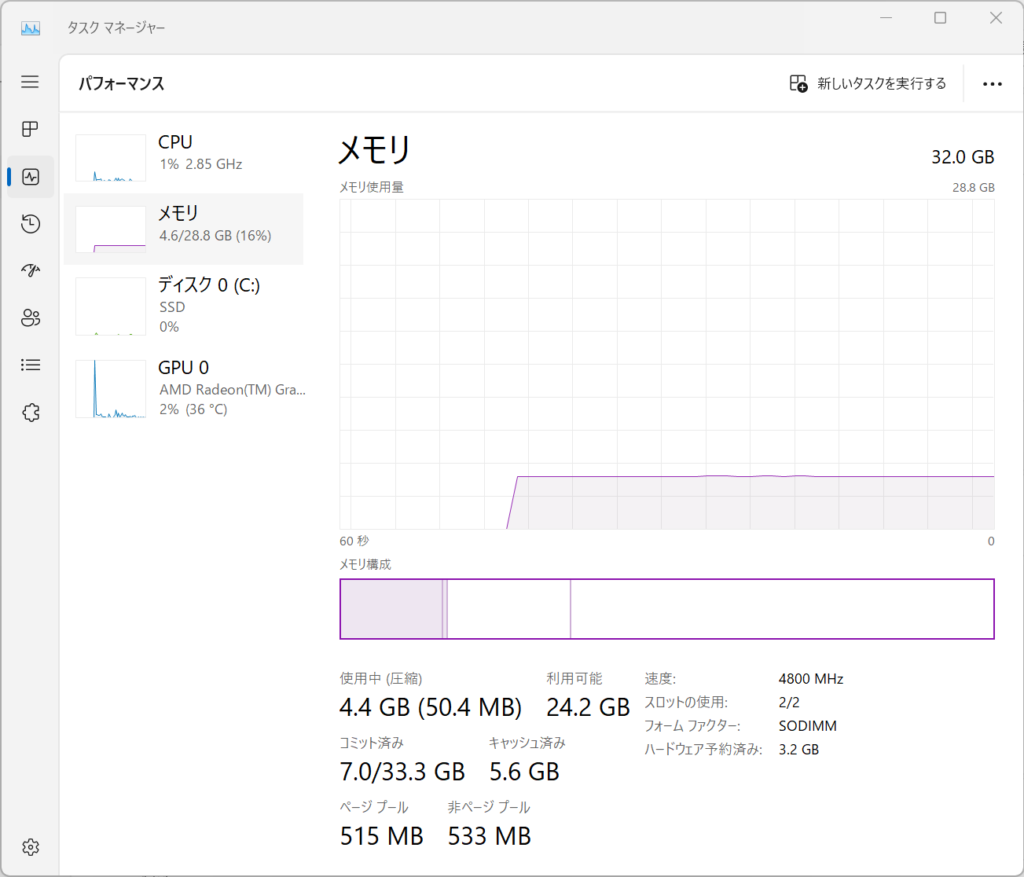The image size is (1024, 877).
Task: Click the GPU mini graph thumbnail
Action: pos(110,389)
